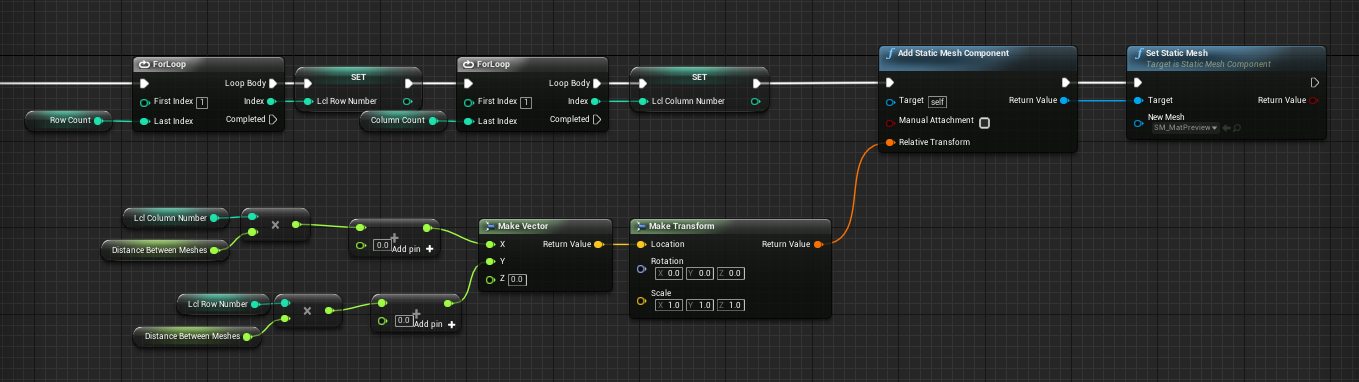Image resolution: width=1359 pixels, height=382 pixels.
Task: Click Return Value pin on Add Static Mesh Component
Action: 1064,101
